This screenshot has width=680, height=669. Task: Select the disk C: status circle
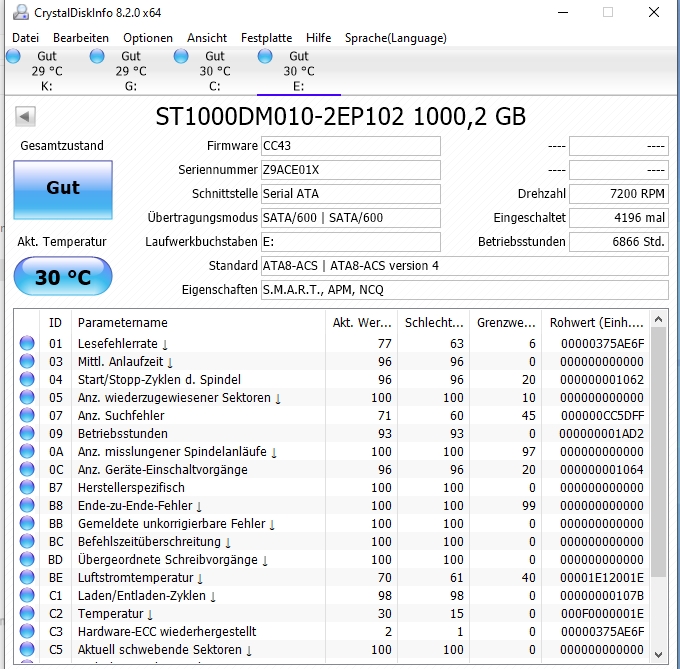click(181, 56)
